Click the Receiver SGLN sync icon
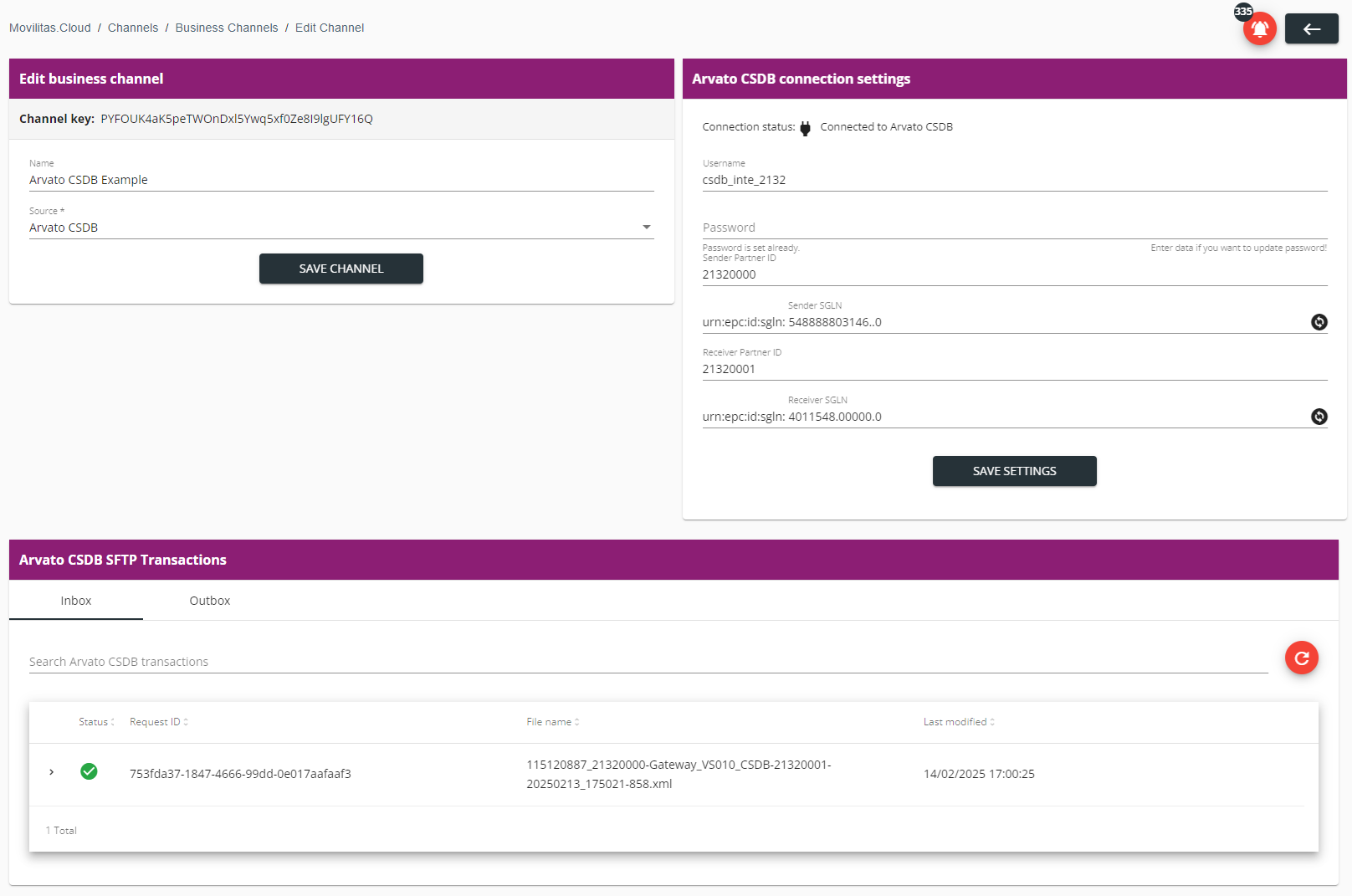 click(1319, 417)
